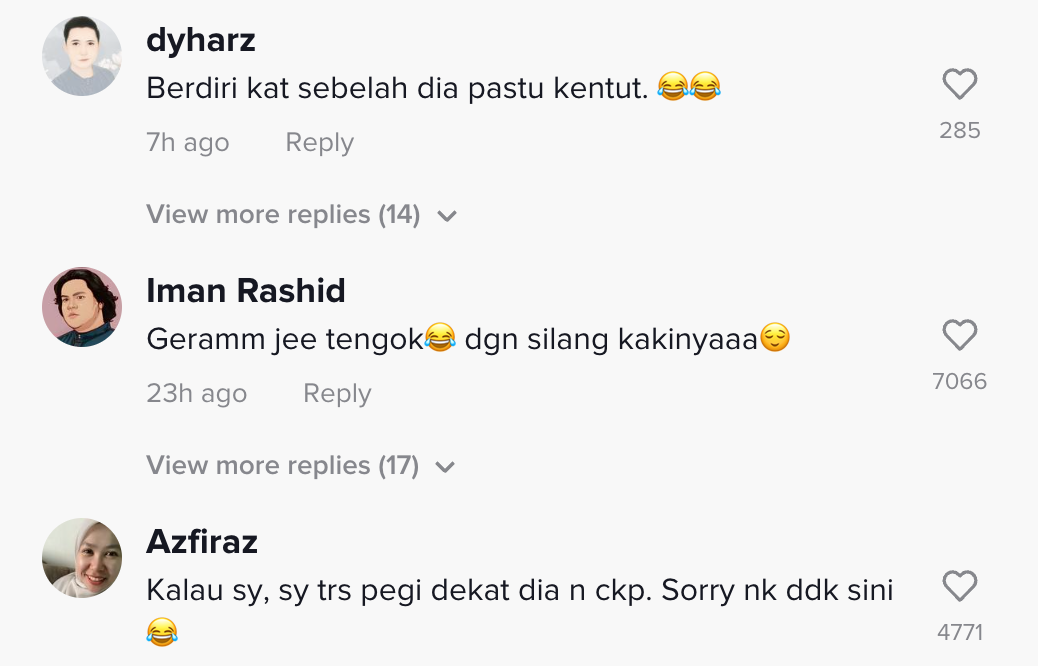Viewport: 1038px width, 666px height.
Task: Like dyharz's comment with the heart icon
Action: (959, 85)
